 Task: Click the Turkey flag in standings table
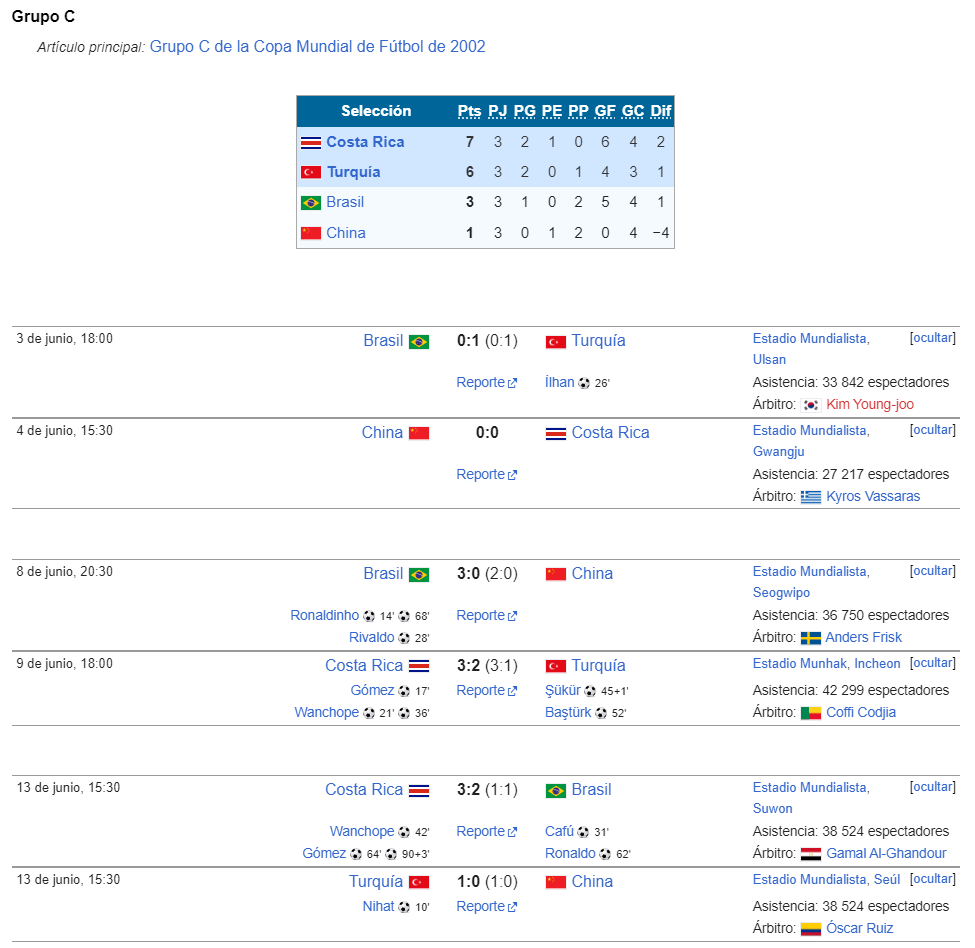310,172
